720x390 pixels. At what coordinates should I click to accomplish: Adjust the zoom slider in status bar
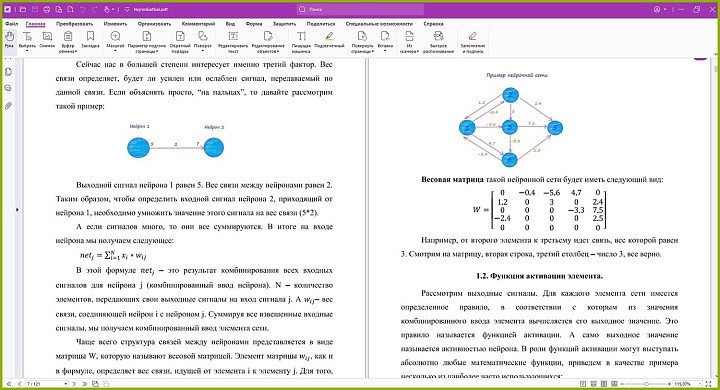646,384
